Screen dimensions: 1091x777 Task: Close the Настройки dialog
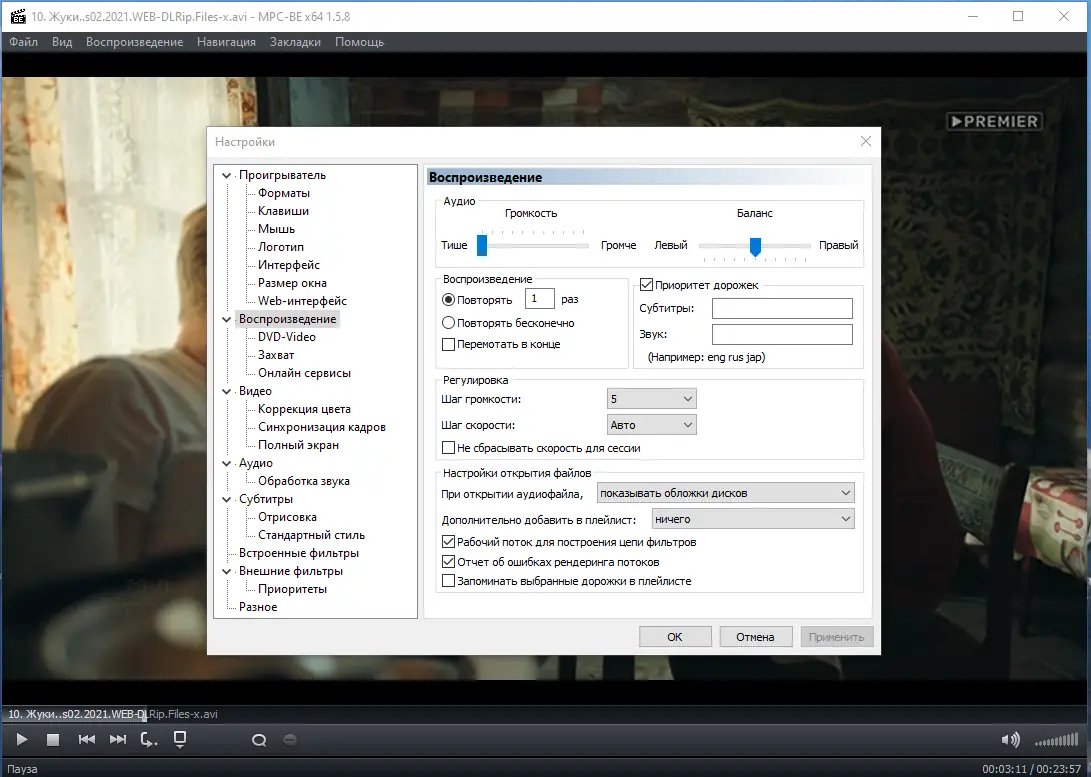866,141
